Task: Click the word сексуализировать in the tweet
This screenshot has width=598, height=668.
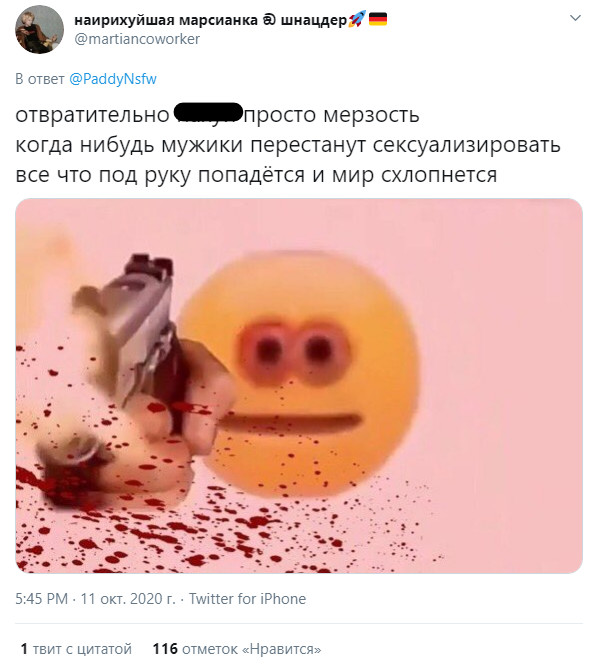Action: [467, 145]
